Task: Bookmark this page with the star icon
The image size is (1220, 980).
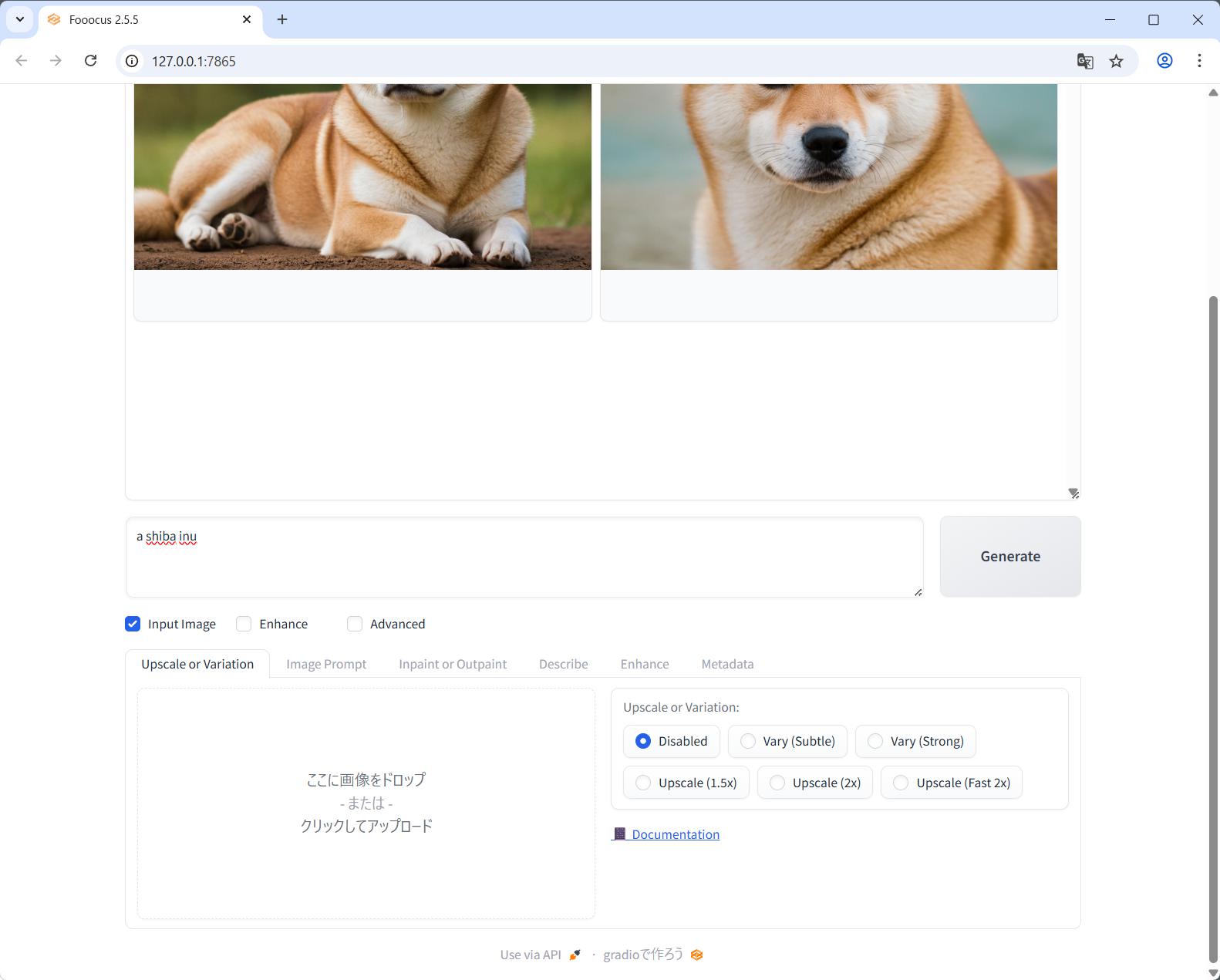Action: tap(1116, 61)
